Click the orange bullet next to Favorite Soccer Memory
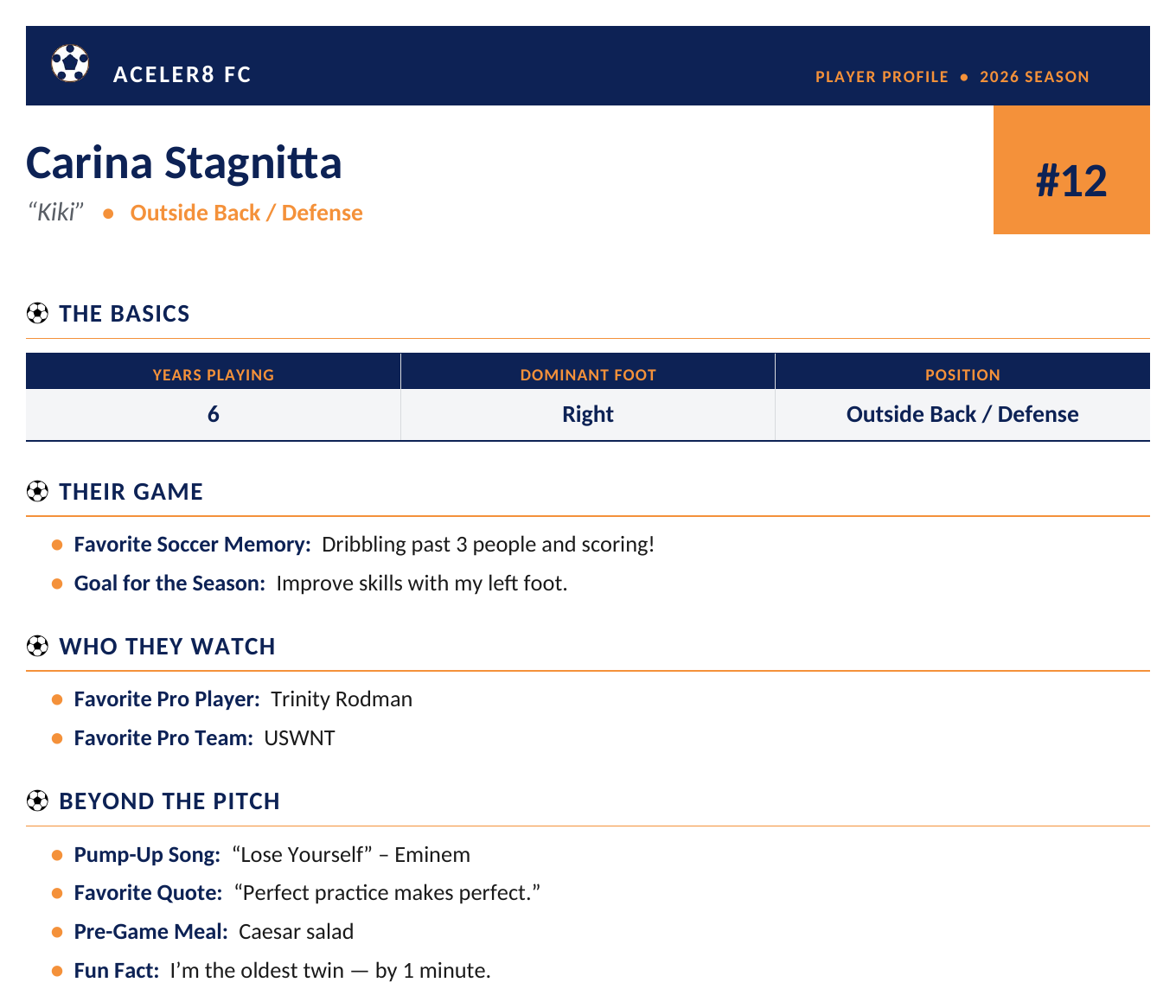This screenshot has height=1008, width=1176. [57, 545]
